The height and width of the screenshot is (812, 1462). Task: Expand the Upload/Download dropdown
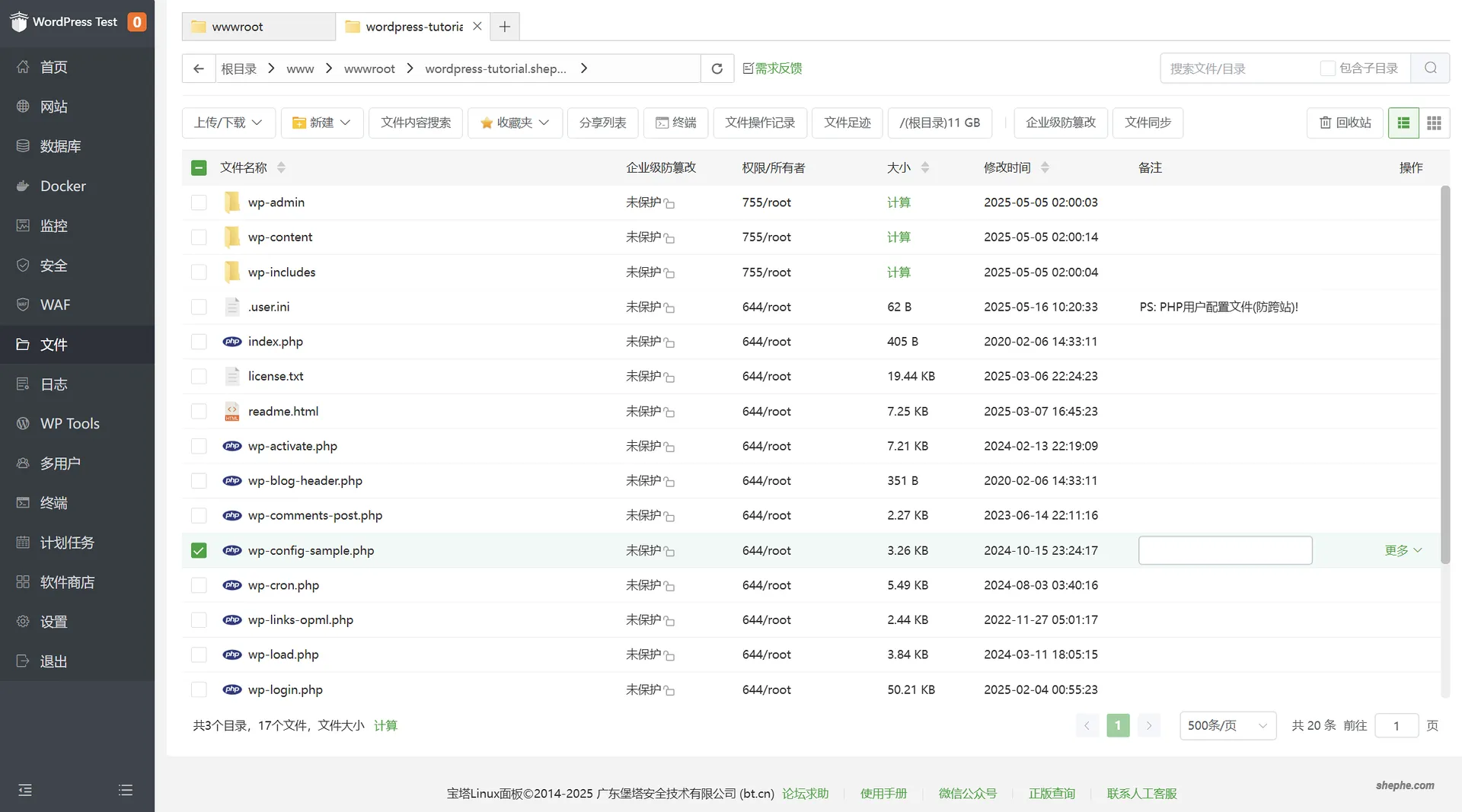click(228, 123)
